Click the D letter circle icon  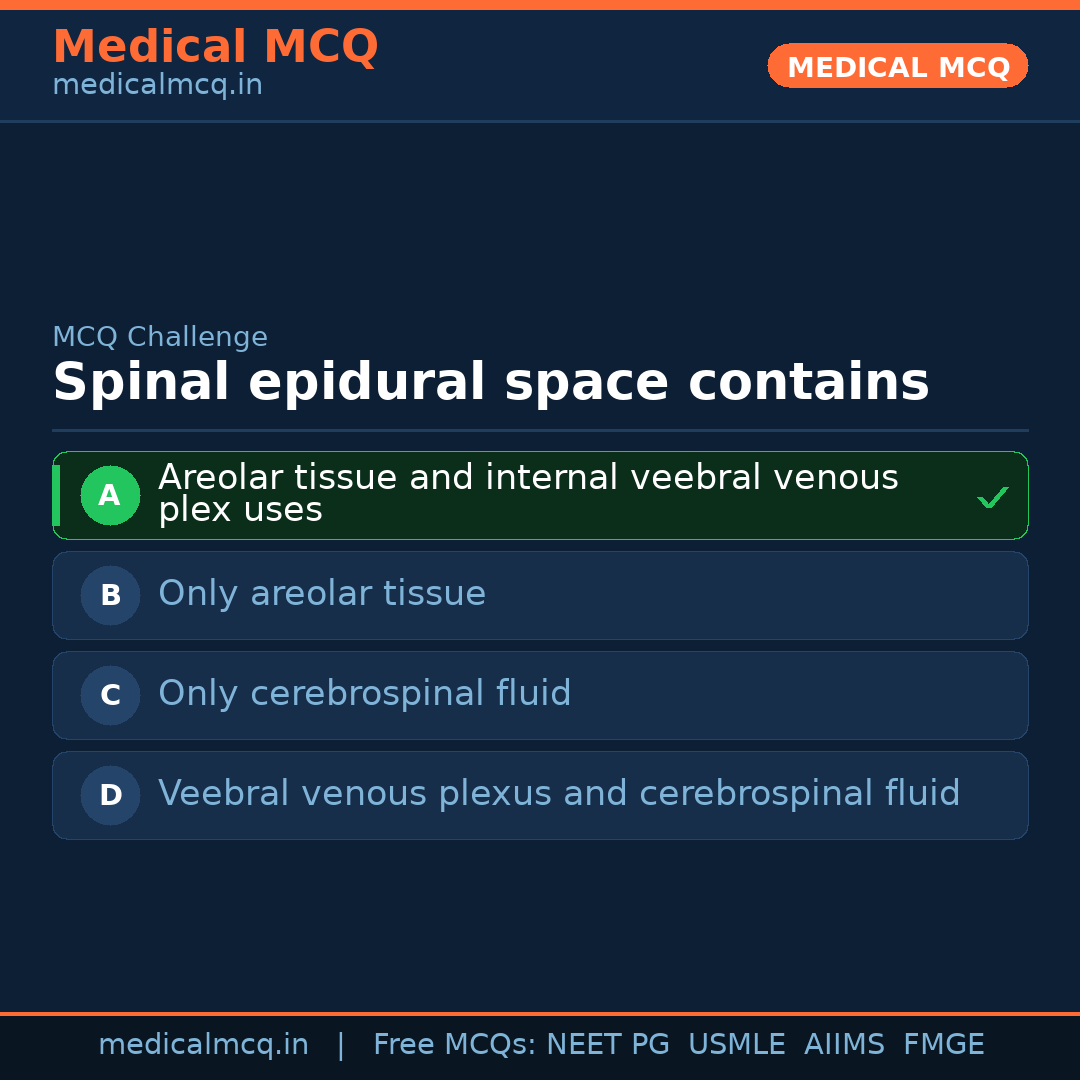(110, 795)
